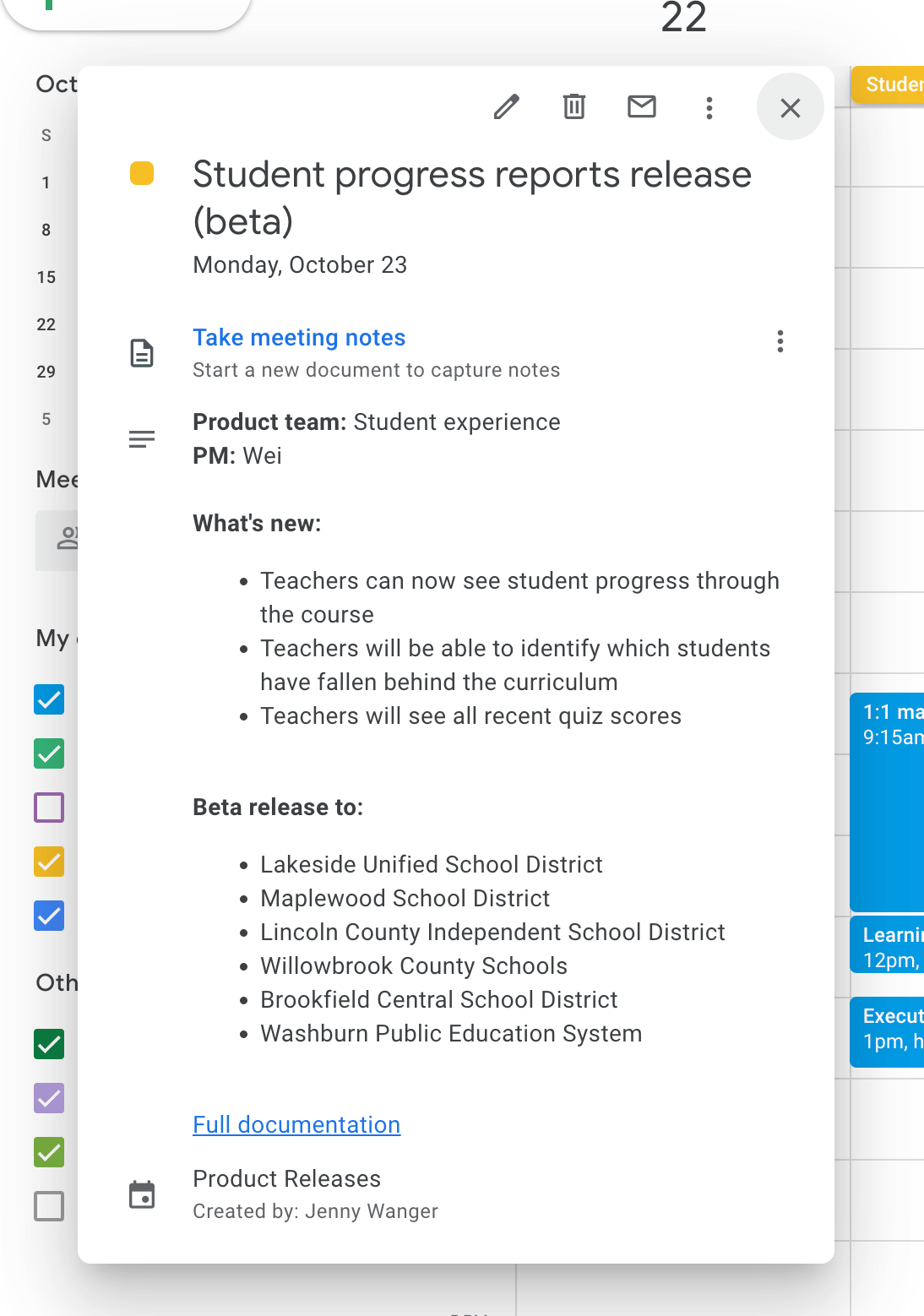924x1316 pixels.
Task: Select 'Brookfield Central School District' list item
Action: click(x=439, y=999)
